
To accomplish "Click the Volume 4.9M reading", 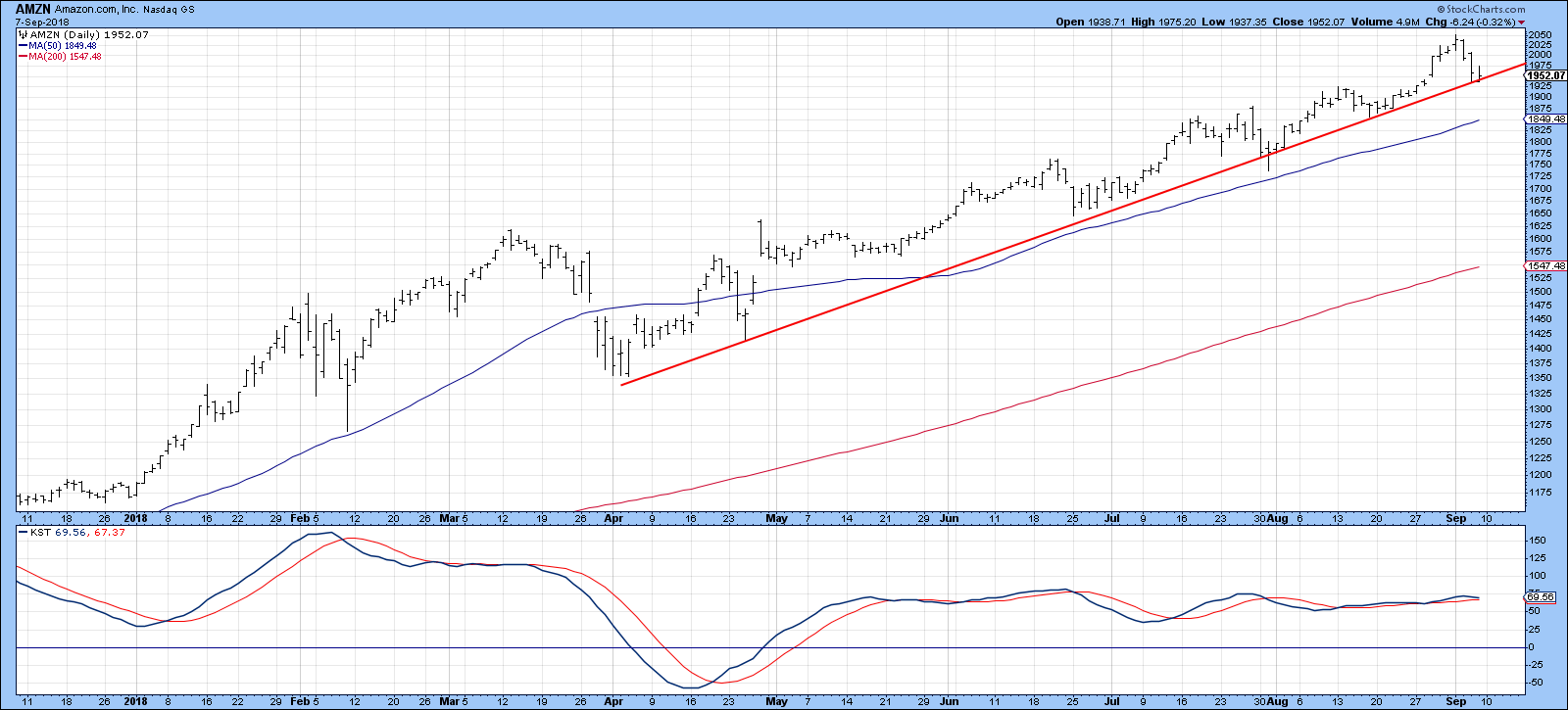I will (x=1387, y=22).
